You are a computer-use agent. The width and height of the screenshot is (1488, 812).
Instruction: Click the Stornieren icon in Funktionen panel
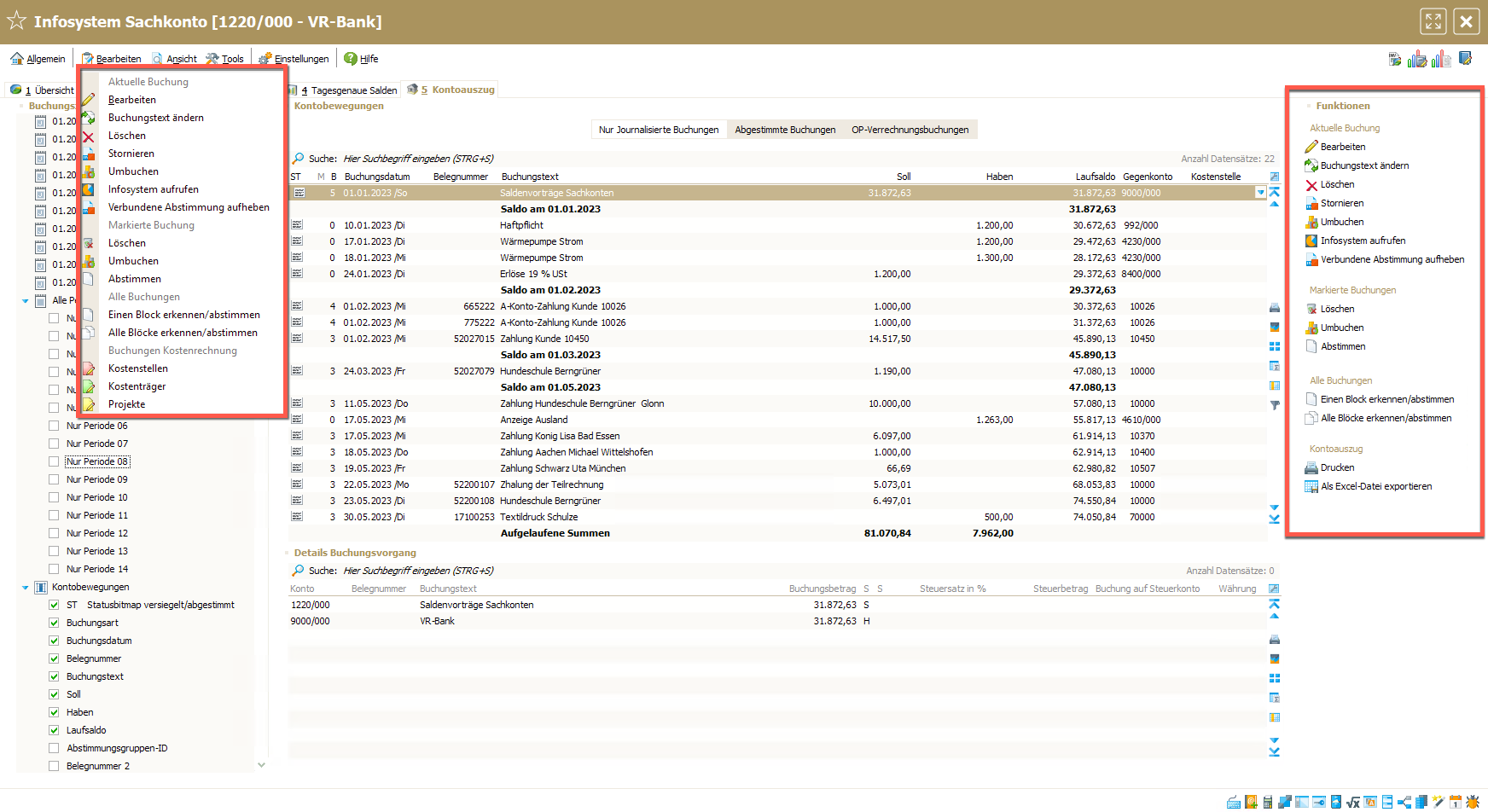1311,204
